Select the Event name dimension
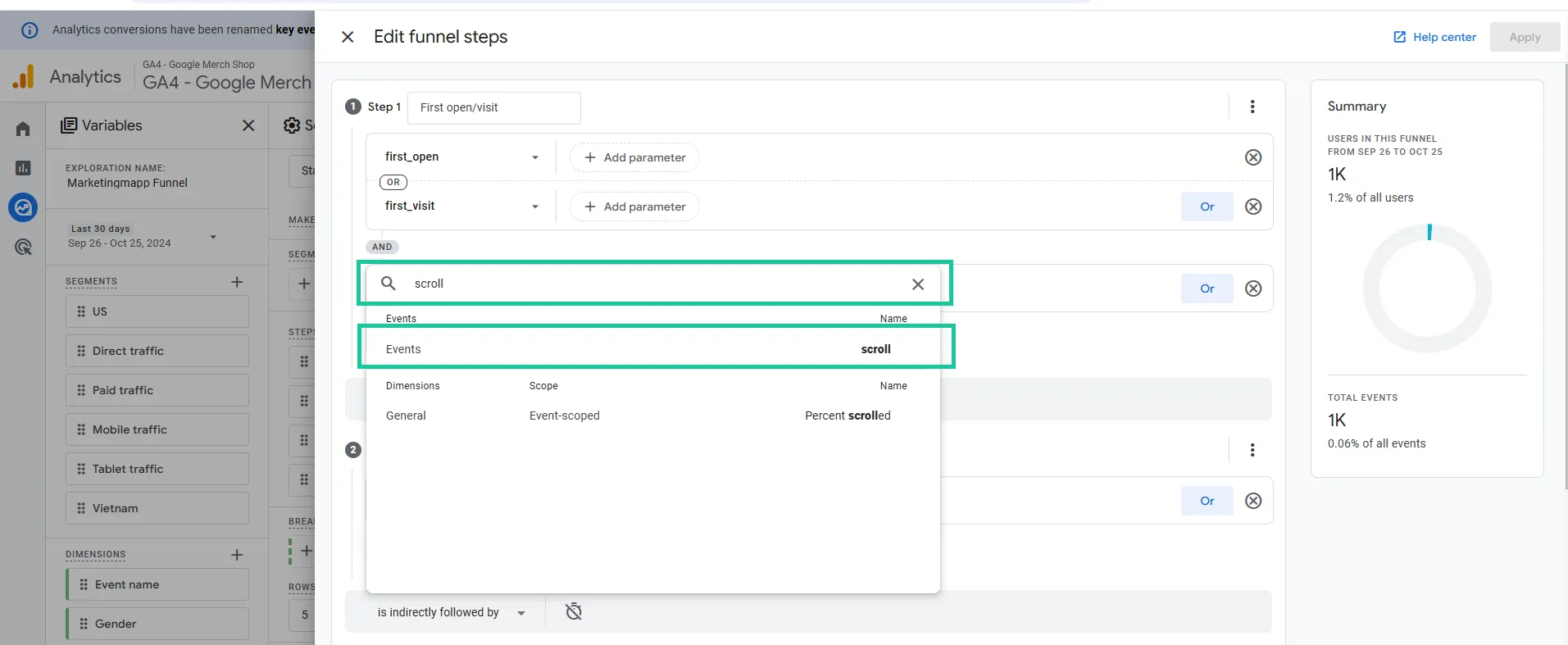The height and width of the screenshot is (645, 1568). [157, 584]
